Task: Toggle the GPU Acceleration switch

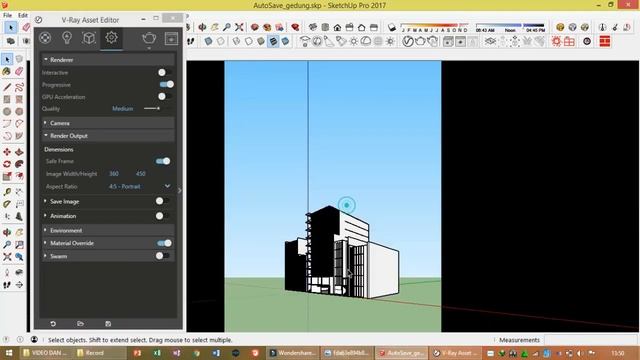Action: point(165,96)
